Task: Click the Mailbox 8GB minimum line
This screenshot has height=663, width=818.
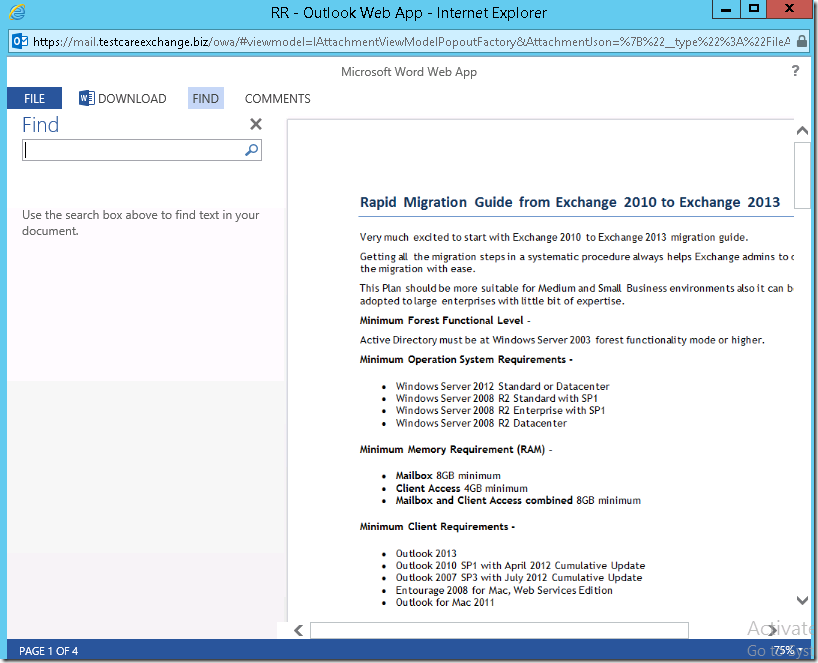Action: (448, 476)
